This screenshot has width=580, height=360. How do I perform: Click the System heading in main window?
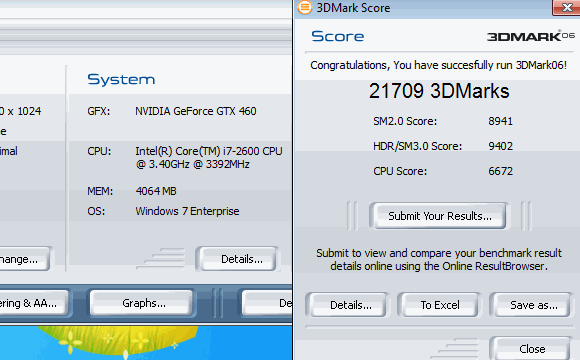click(121, 79)
